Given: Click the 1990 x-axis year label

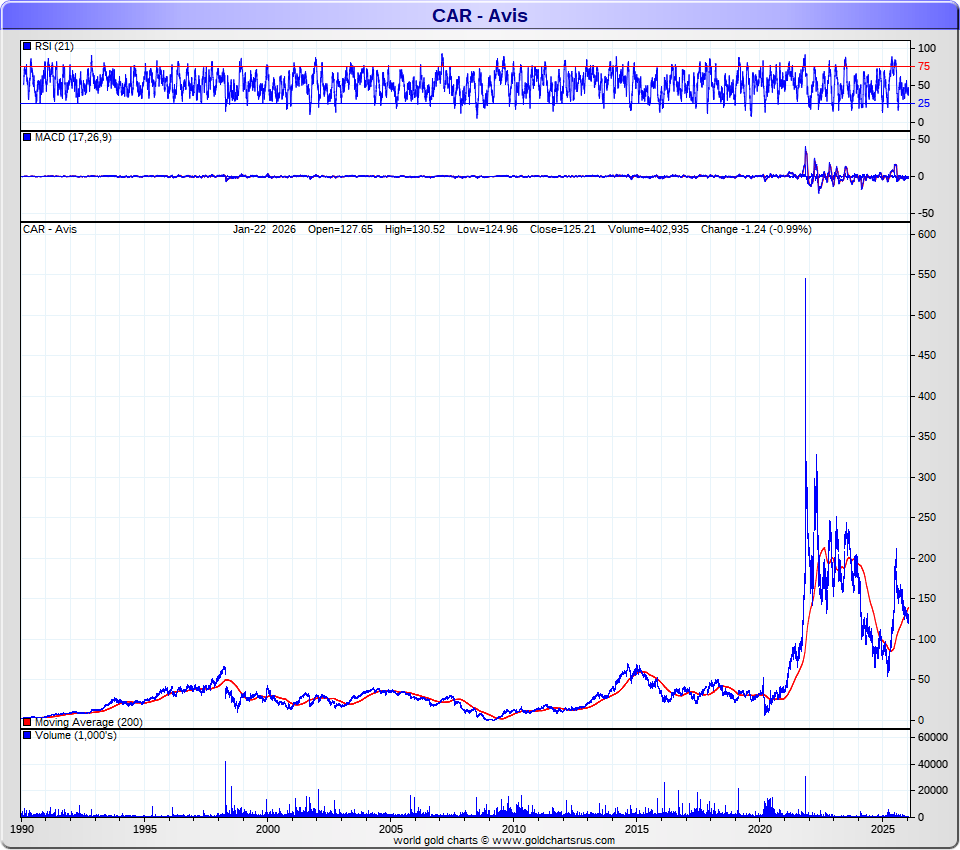Looking at the screenshot, I should pos(22,829).
